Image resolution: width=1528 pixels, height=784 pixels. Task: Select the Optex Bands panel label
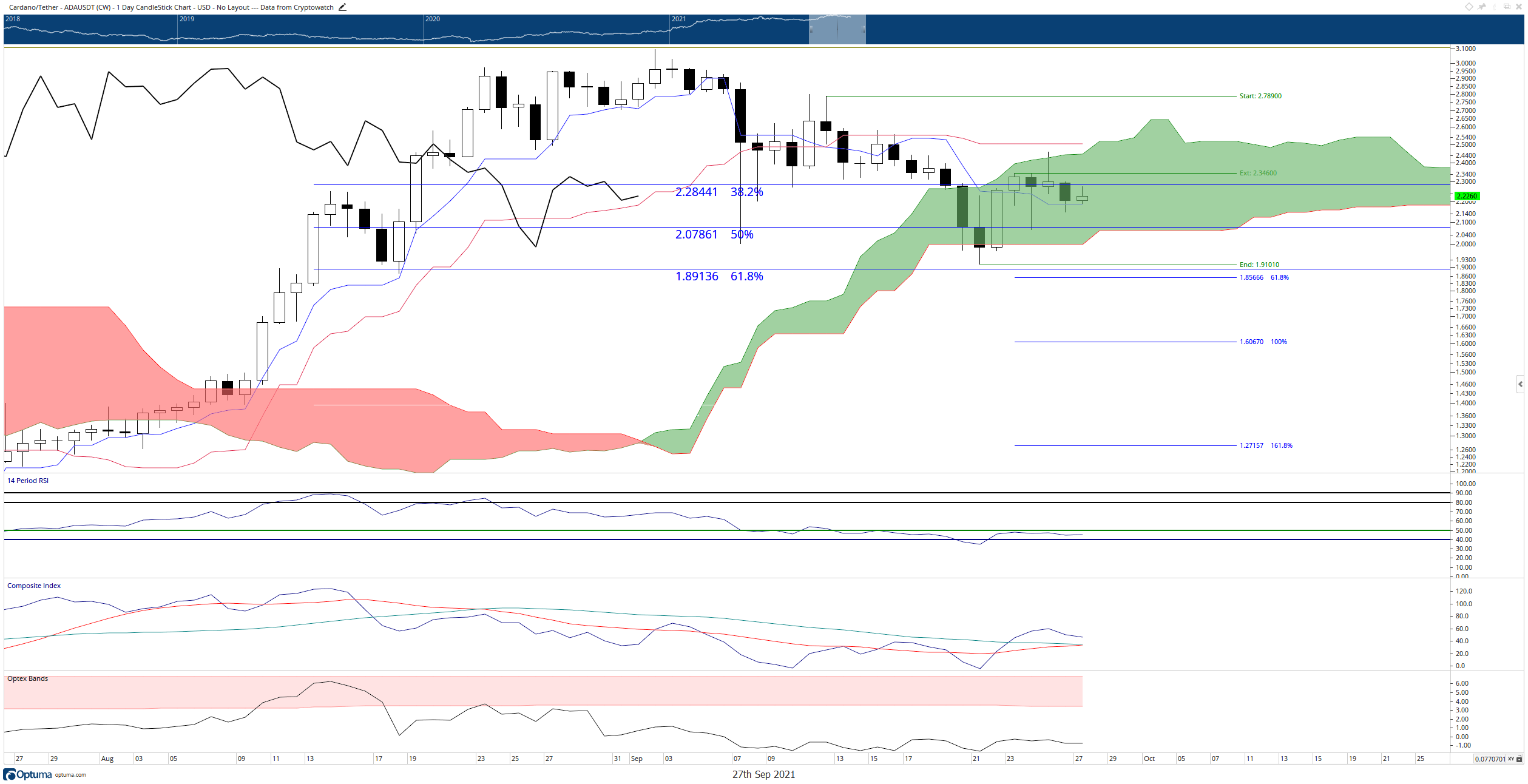tap(27, 678)
